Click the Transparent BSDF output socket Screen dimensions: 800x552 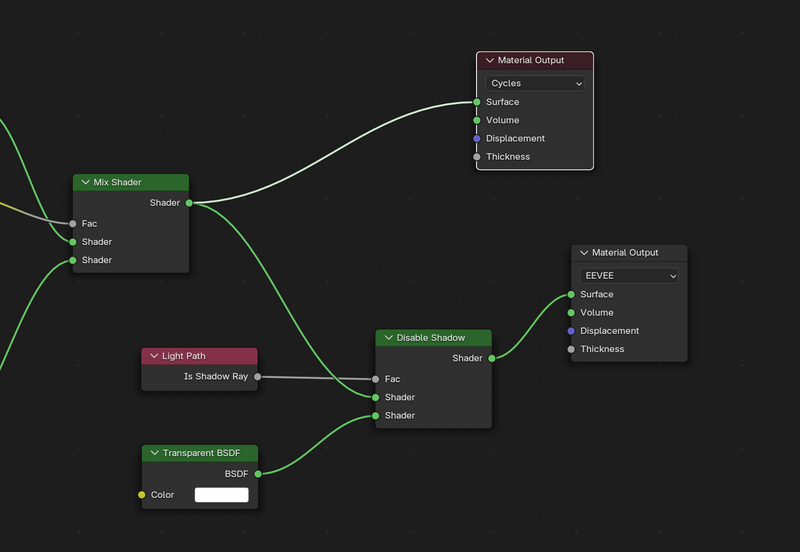click(x=258, y=474)
